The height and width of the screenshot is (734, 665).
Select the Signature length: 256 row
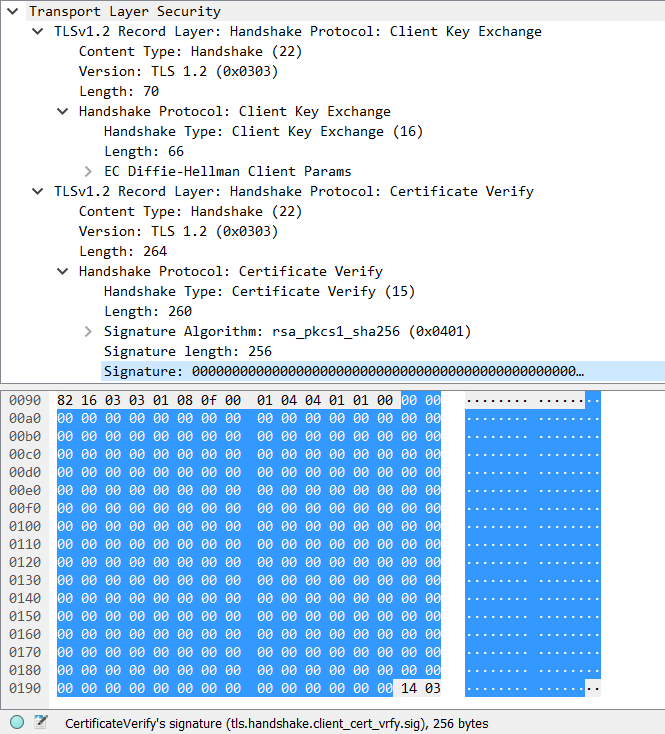[x=187, y=352]
